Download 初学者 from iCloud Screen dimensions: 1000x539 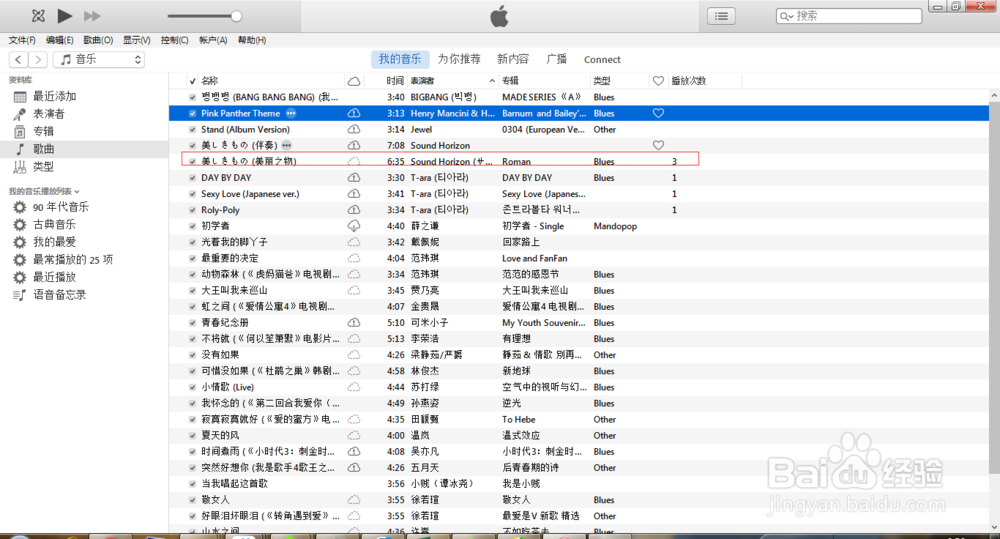[x=353, y=226]
